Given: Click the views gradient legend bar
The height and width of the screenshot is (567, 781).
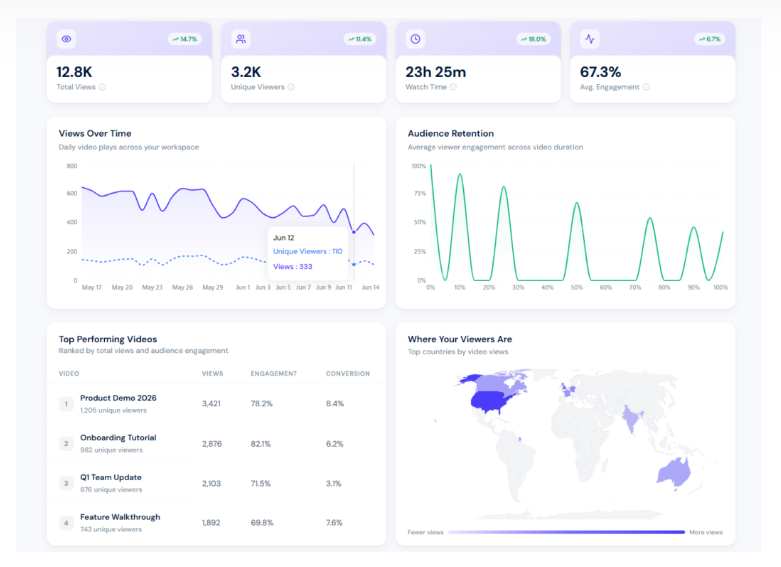Looking at the screenshot, I should tap(566, 532).
